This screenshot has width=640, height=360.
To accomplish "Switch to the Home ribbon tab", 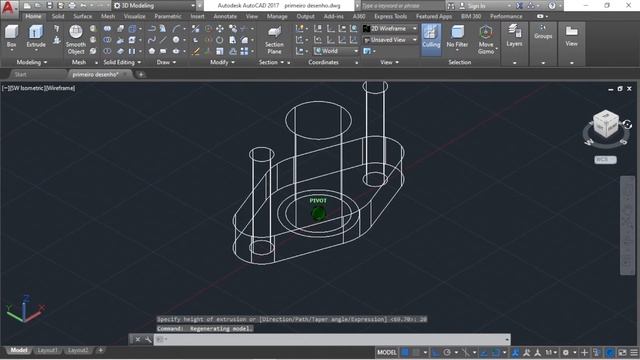I will (33, 16).
